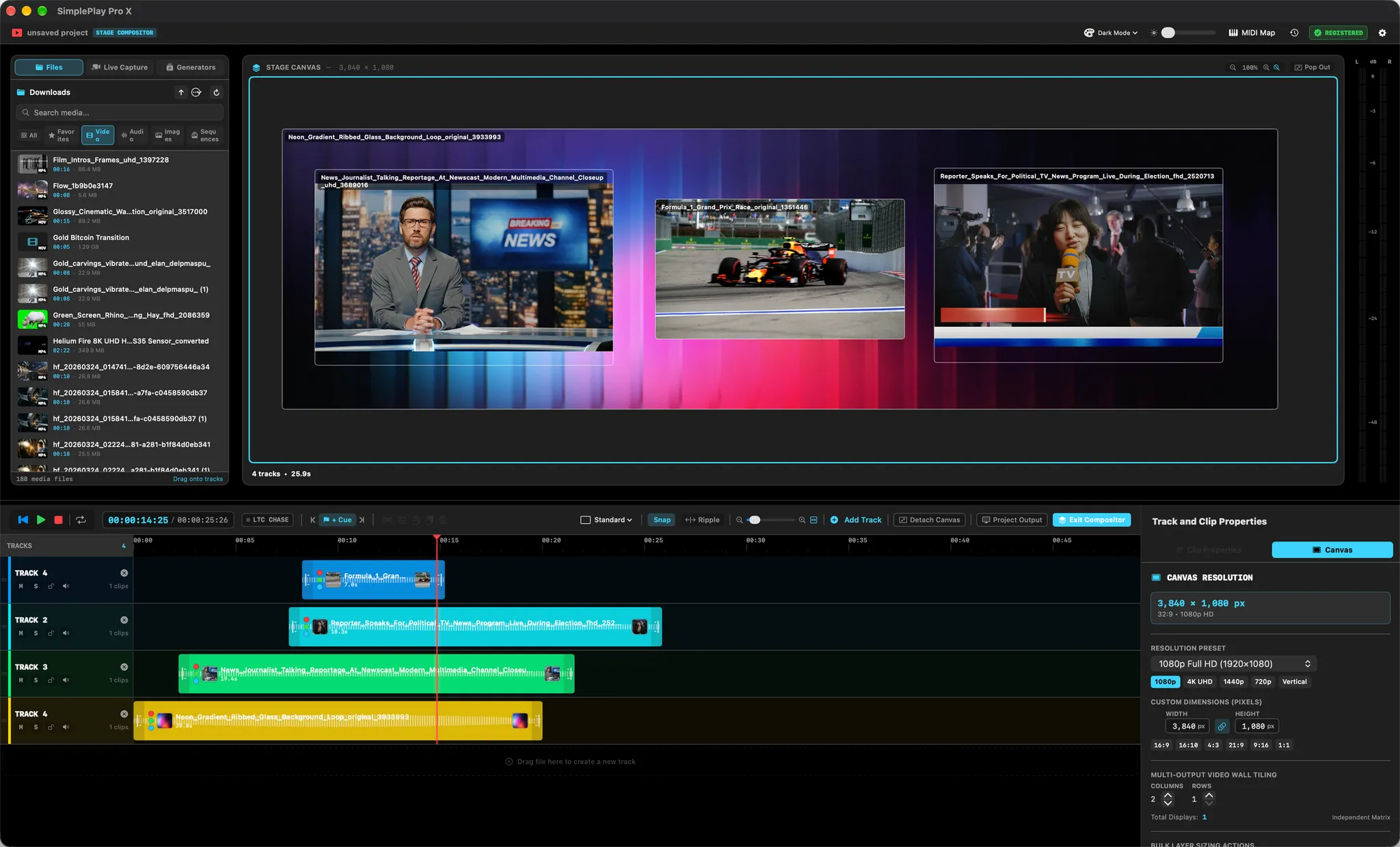The image size is (1400, 847).
Task: Solo the Track 4 holding the Neon_Gradient clip
Action: tap(36, 727)
